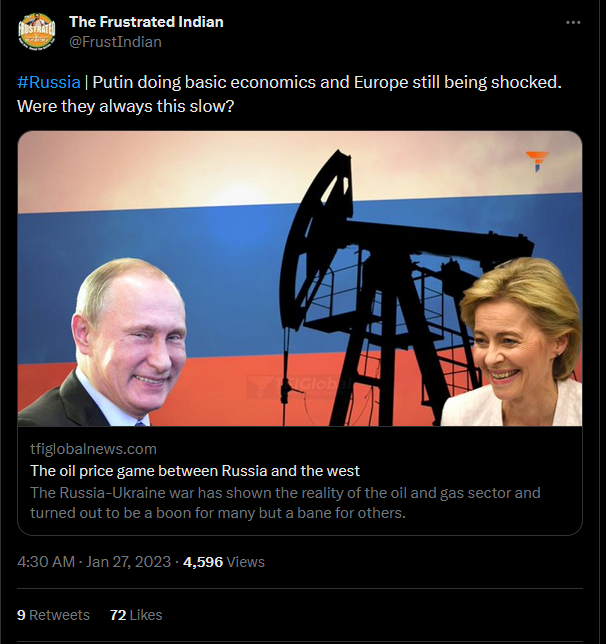
Task: Open The Frustrated Indian profile avatar
Action: click(37, 32)
